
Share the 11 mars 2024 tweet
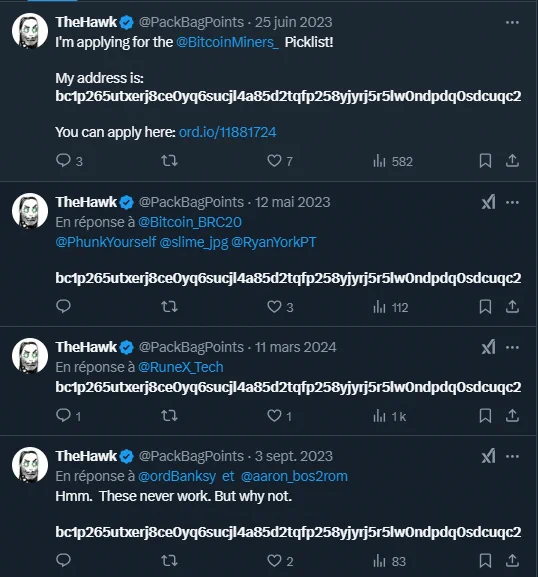pyautogui.click(x=512, y=416)
